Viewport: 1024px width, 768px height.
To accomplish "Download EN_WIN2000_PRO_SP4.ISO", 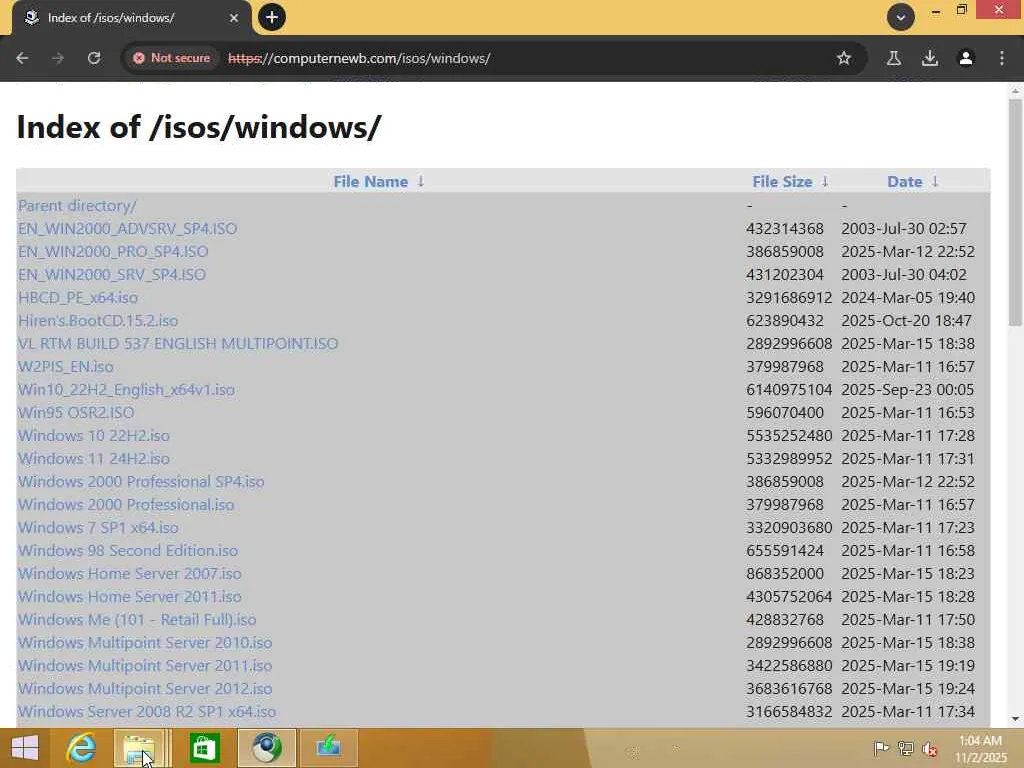I will 113,251.
